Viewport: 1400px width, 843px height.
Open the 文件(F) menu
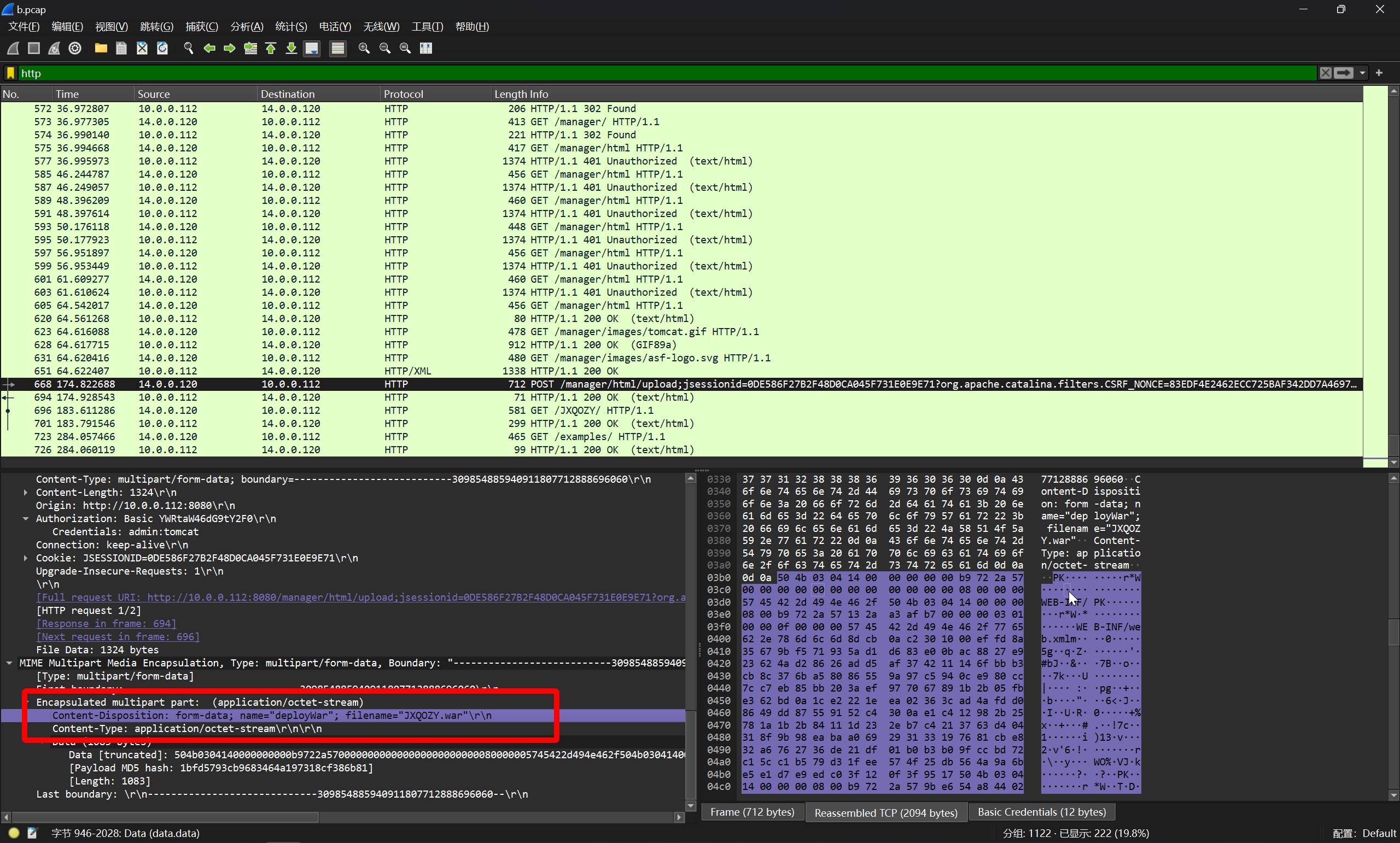(x=24, y=27)
